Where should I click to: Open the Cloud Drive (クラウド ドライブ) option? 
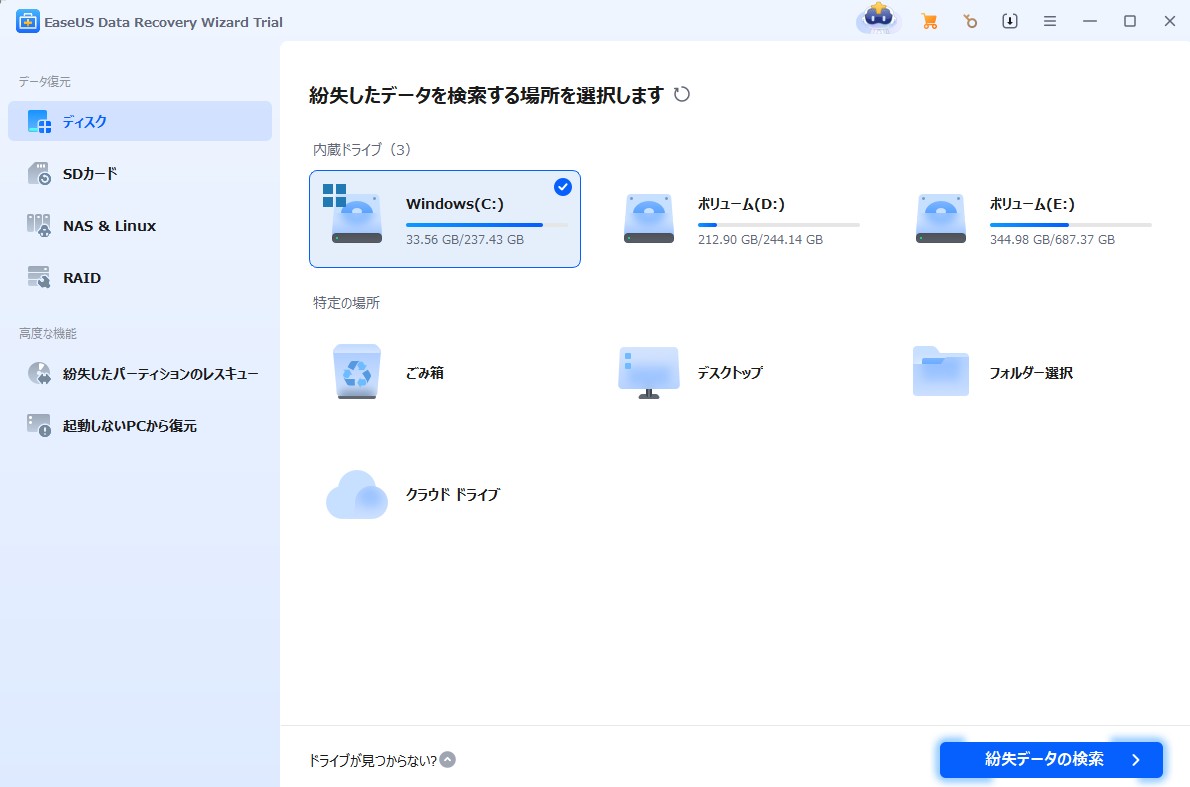point(356,494)
